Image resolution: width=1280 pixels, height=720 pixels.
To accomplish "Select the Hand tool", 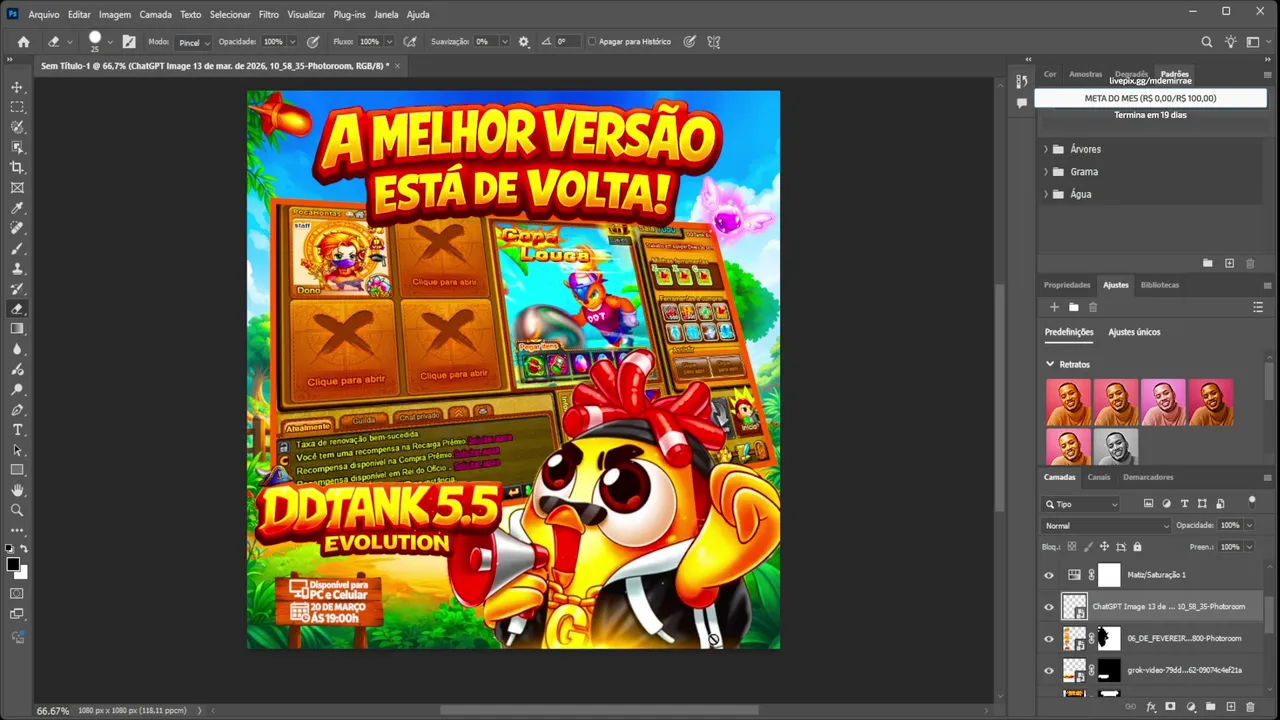I will tap(17, 490).
